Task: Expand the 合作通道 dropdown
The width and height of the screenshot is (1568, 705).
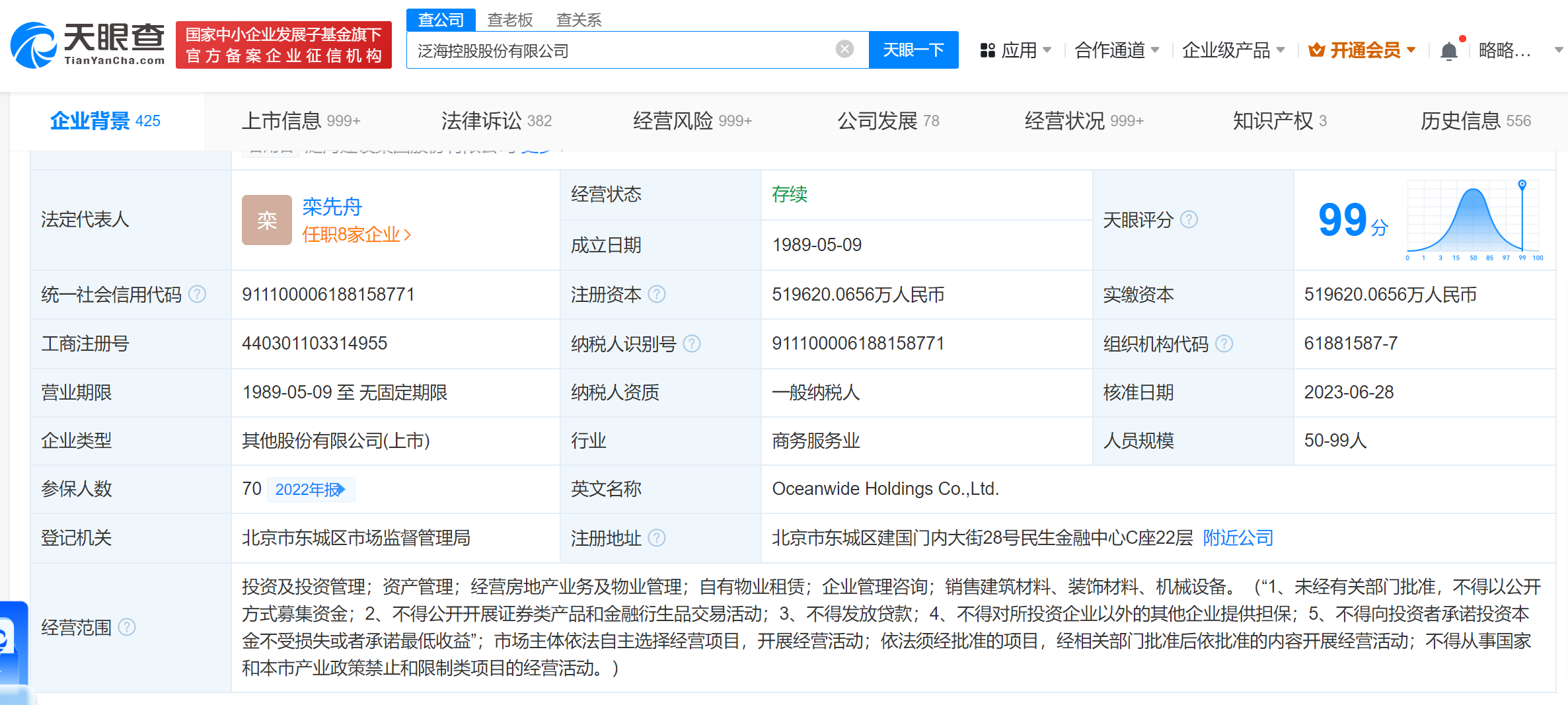Action: pyautogui.click(x=1155, y=50)
